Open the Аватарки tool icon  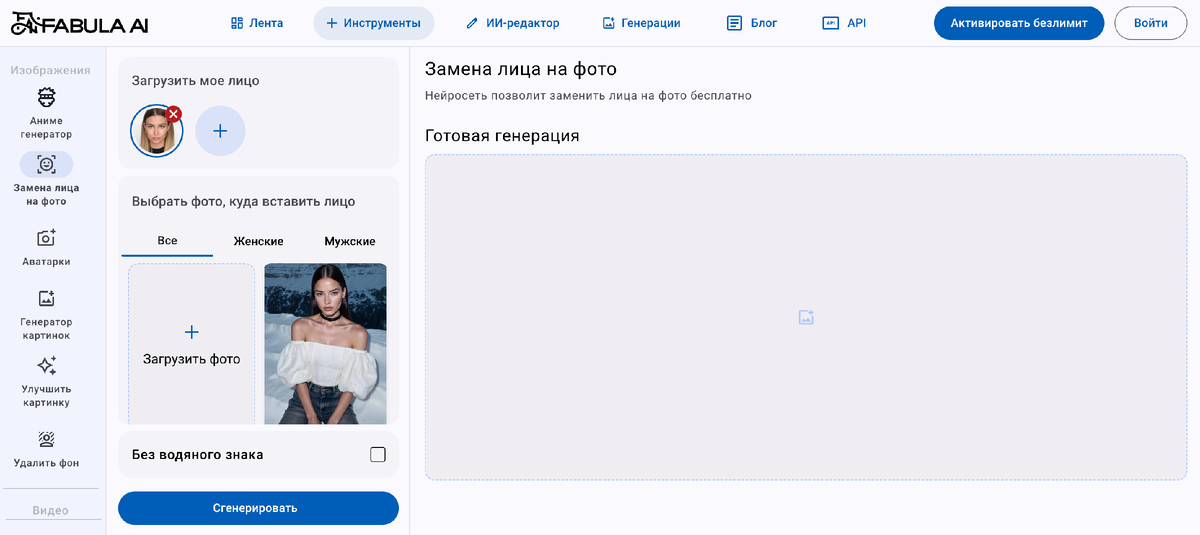point(46,238)
